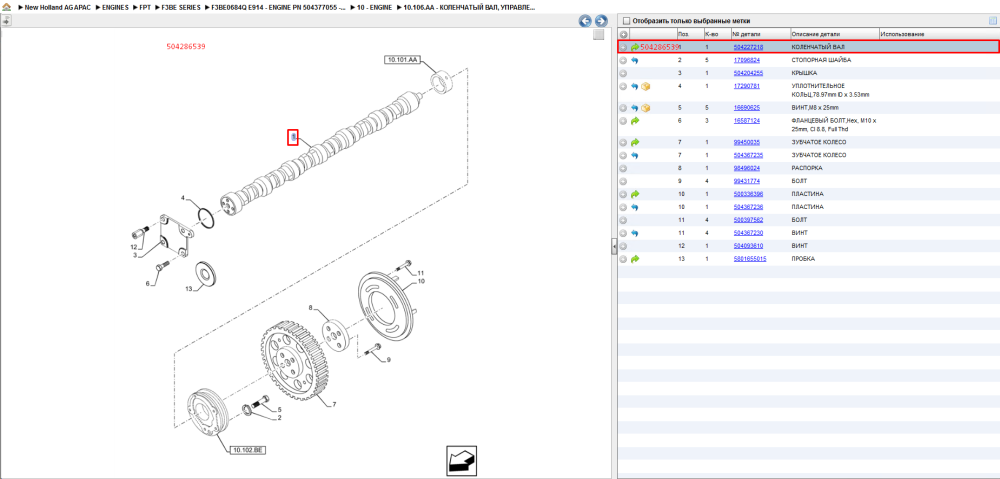Add БОЛТ 500397562 using its circle icon
The image size is (1000, 479).
click(624, 220)
